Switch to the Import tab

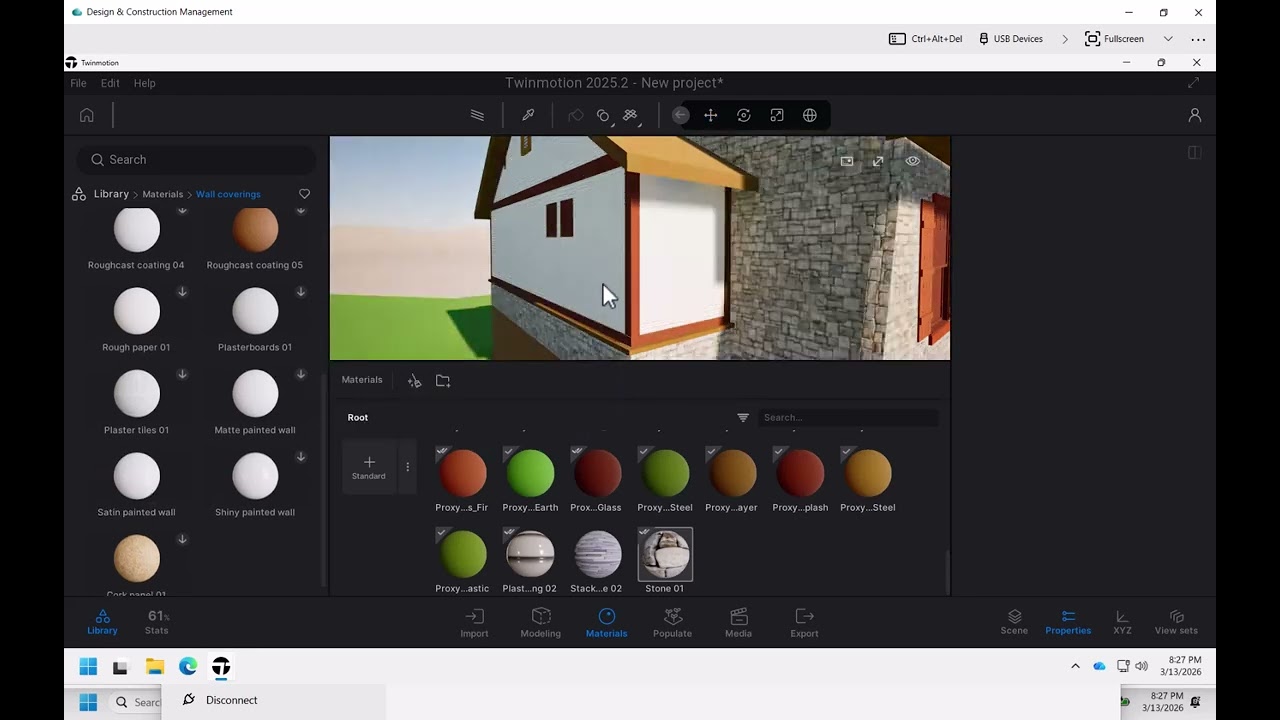tap(474, 622)
